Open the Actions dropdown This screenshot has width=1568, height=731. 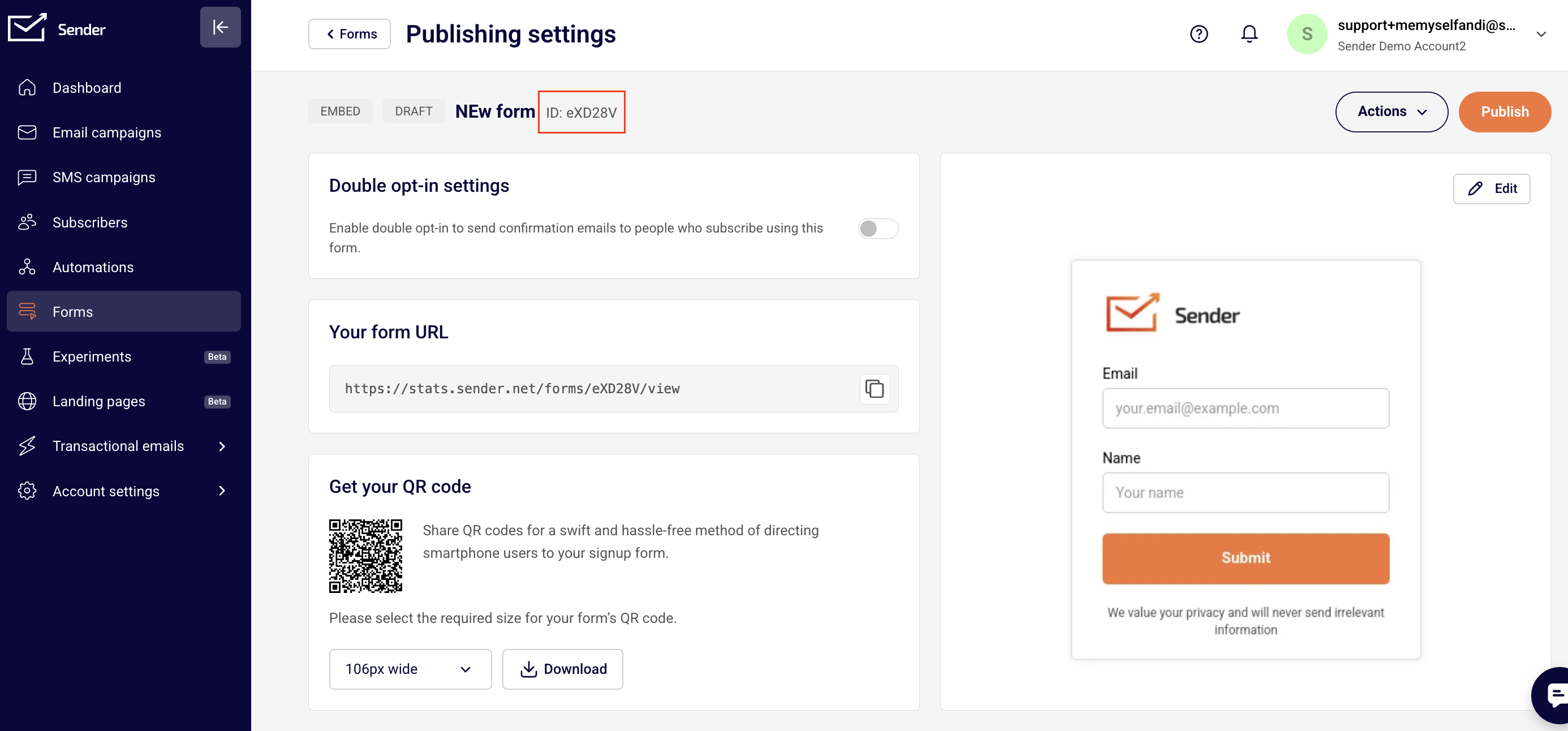[x=1391, y=112]
